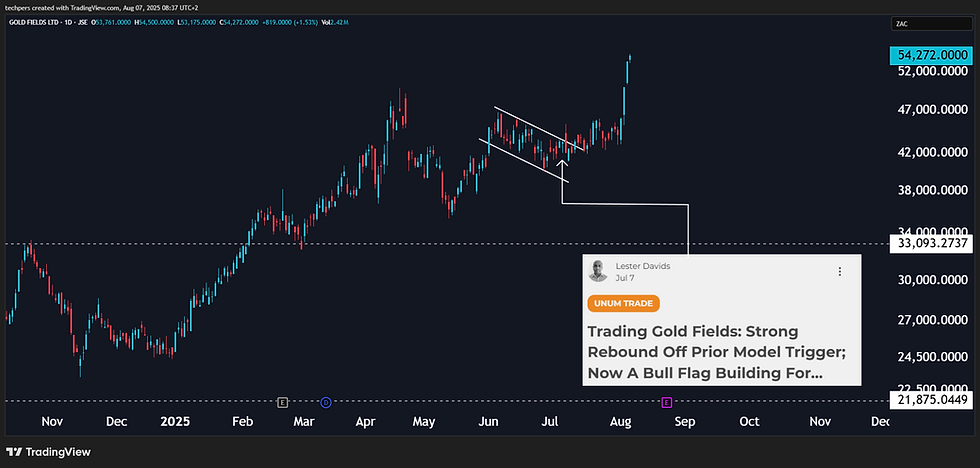Click the high value 54,500.0000
Image resolution: width=980 pixels, height=468 pixels.
pos(156,22)
